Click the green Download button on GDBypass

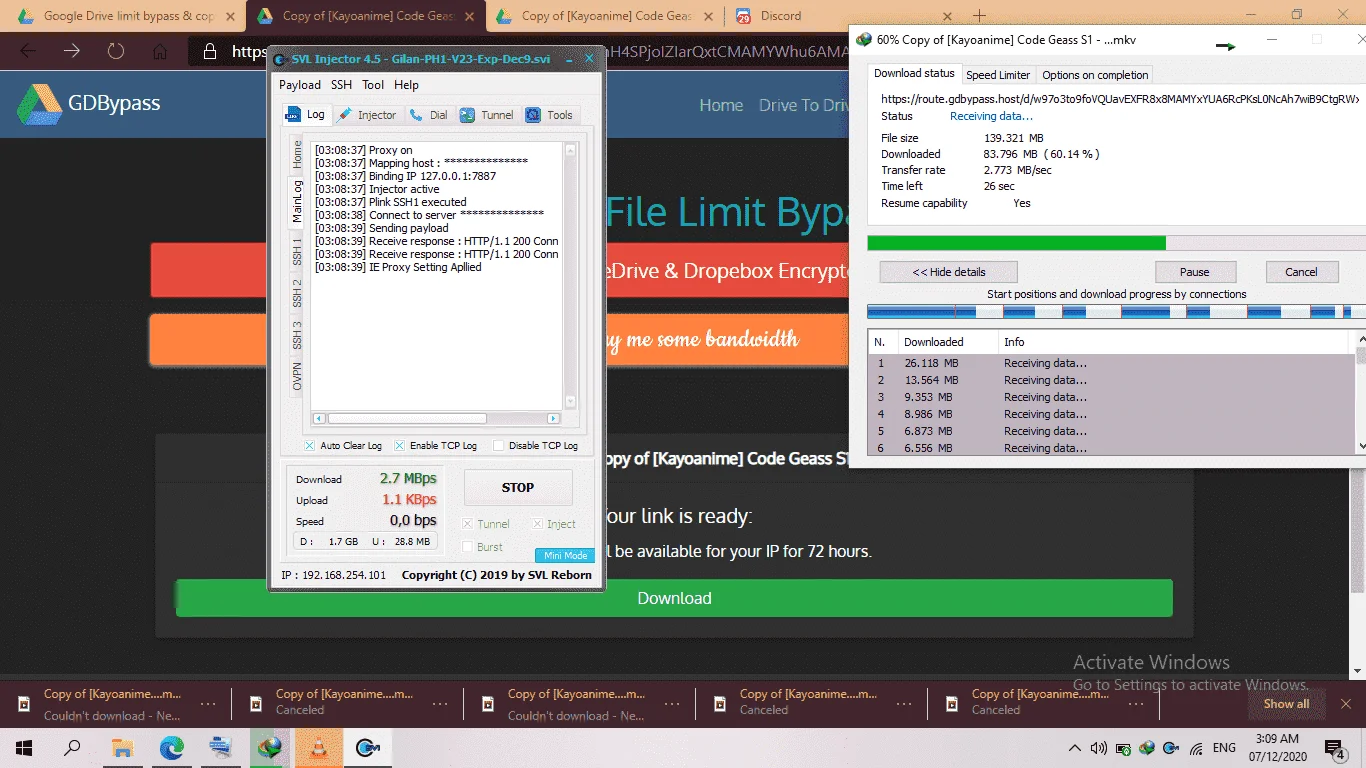(674, 598)
